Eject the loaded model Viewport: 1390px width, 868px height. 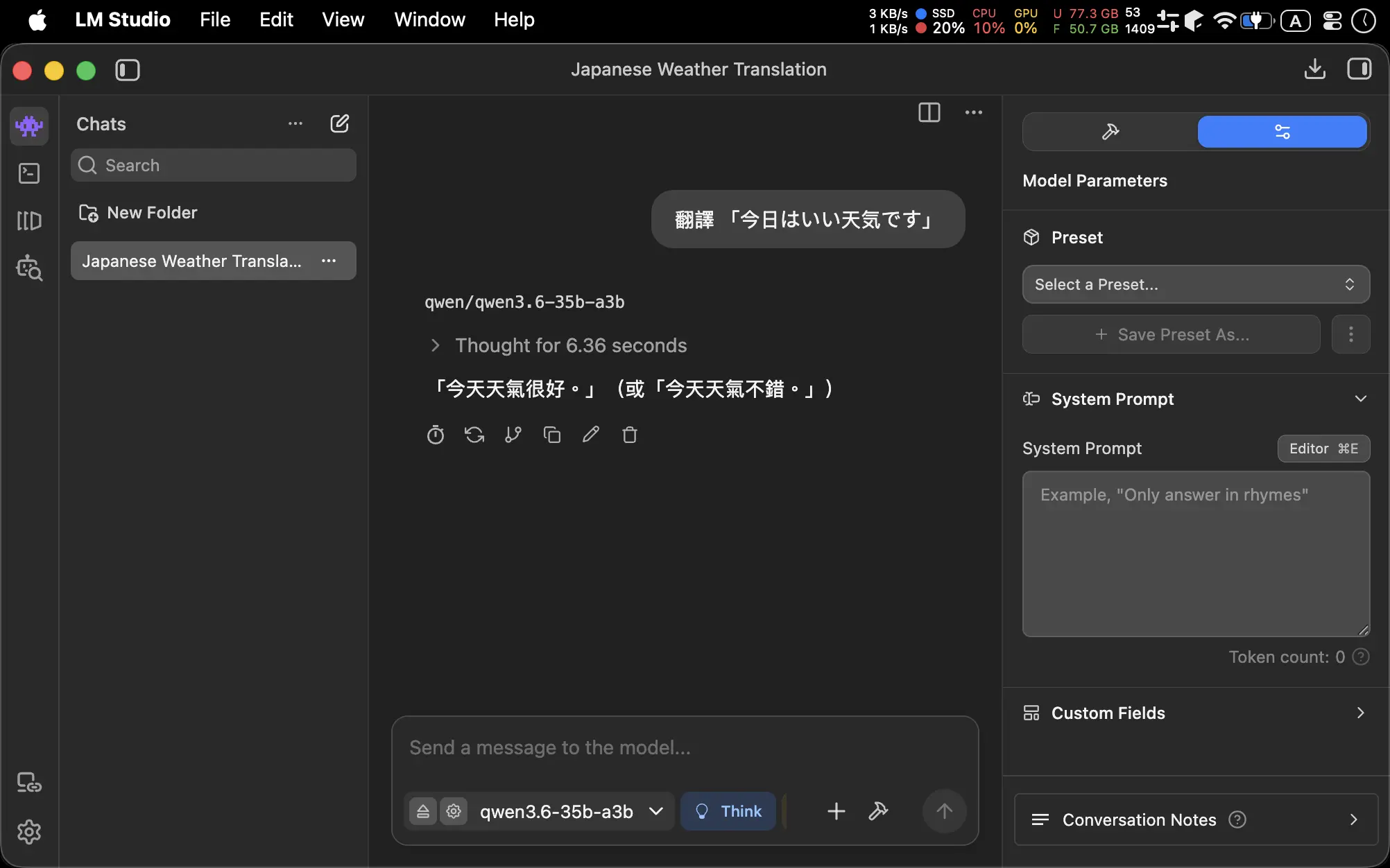423,811
